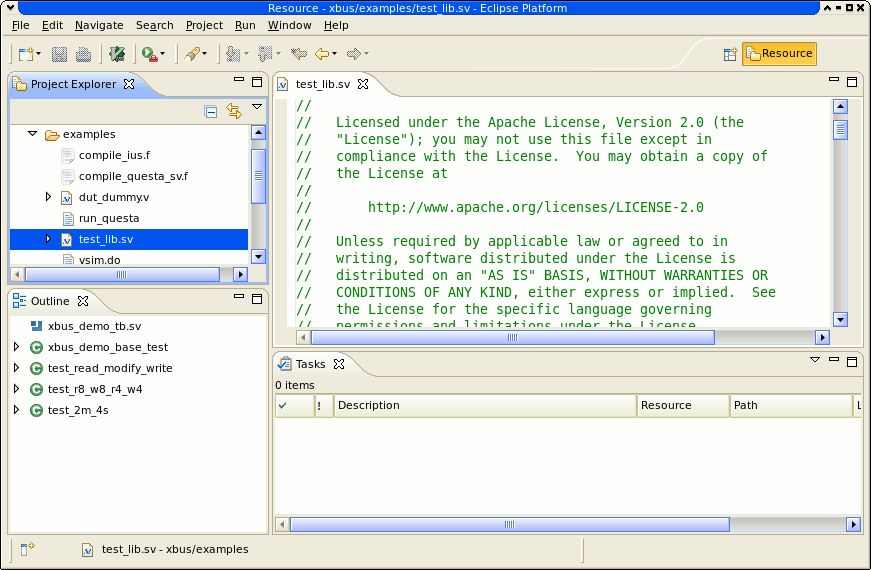
Task: Select the Tasks view tab
Action: (310, 364)
